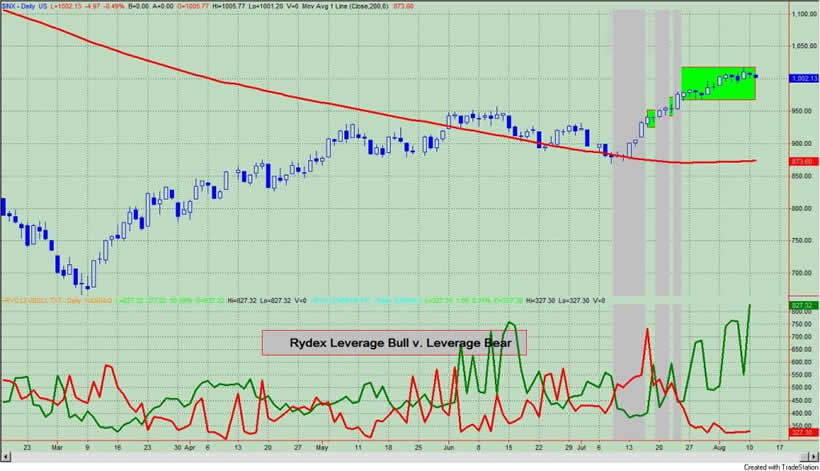Image resolution: width=820 pixels, height=471 pixels.
Task: Click the 'Jun' date label on time axis
Action: point(448,447)
